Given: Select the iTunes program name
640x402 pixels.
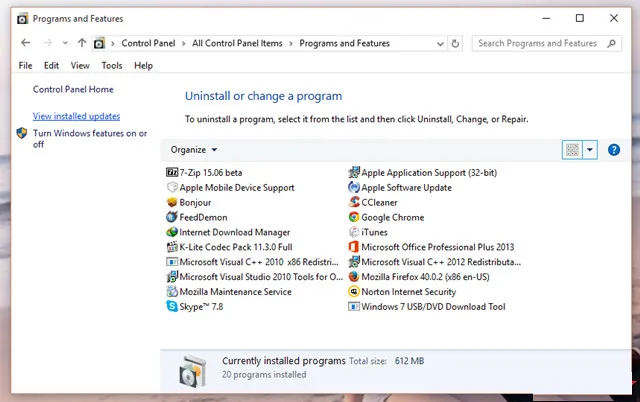Looking at the screenshot, I should coord(374,232).
